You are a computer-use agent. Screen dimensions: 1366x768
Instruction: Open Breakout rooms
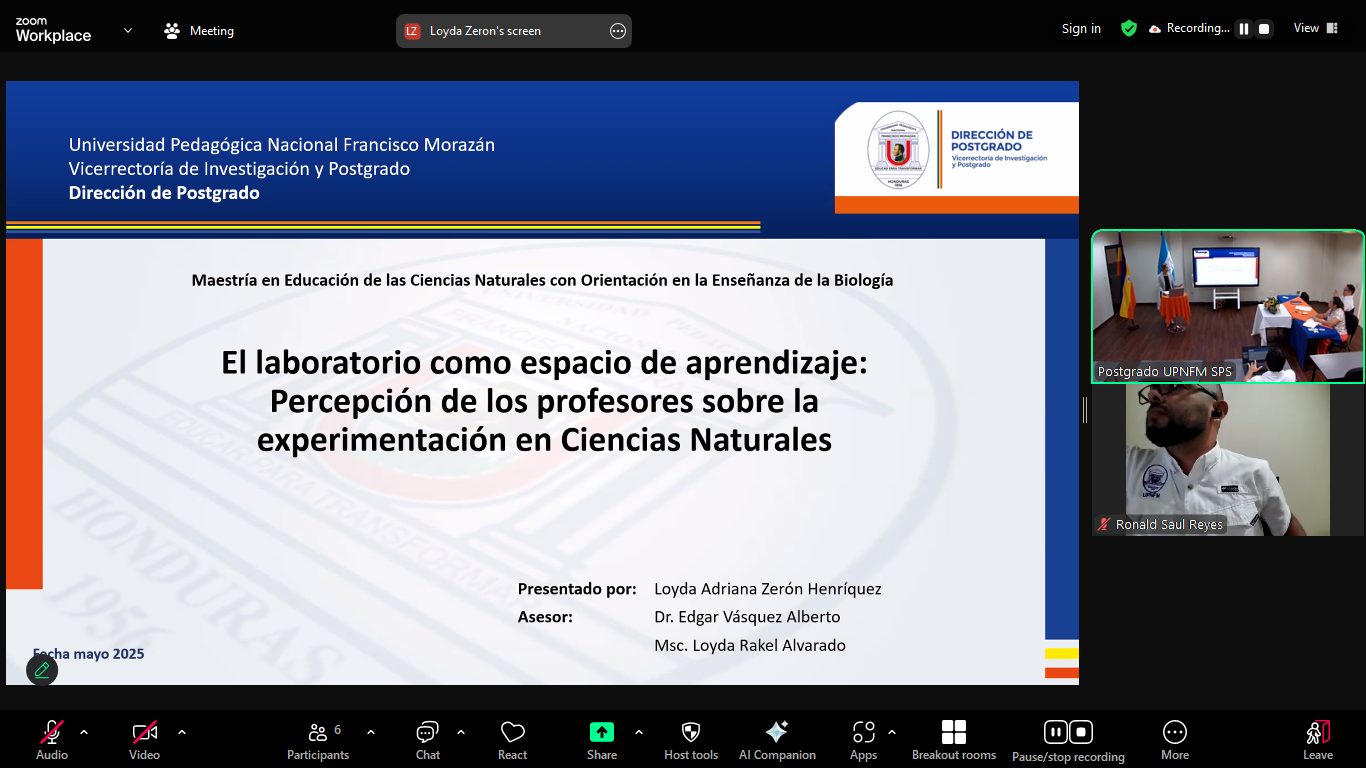click(x=954, y=740)
